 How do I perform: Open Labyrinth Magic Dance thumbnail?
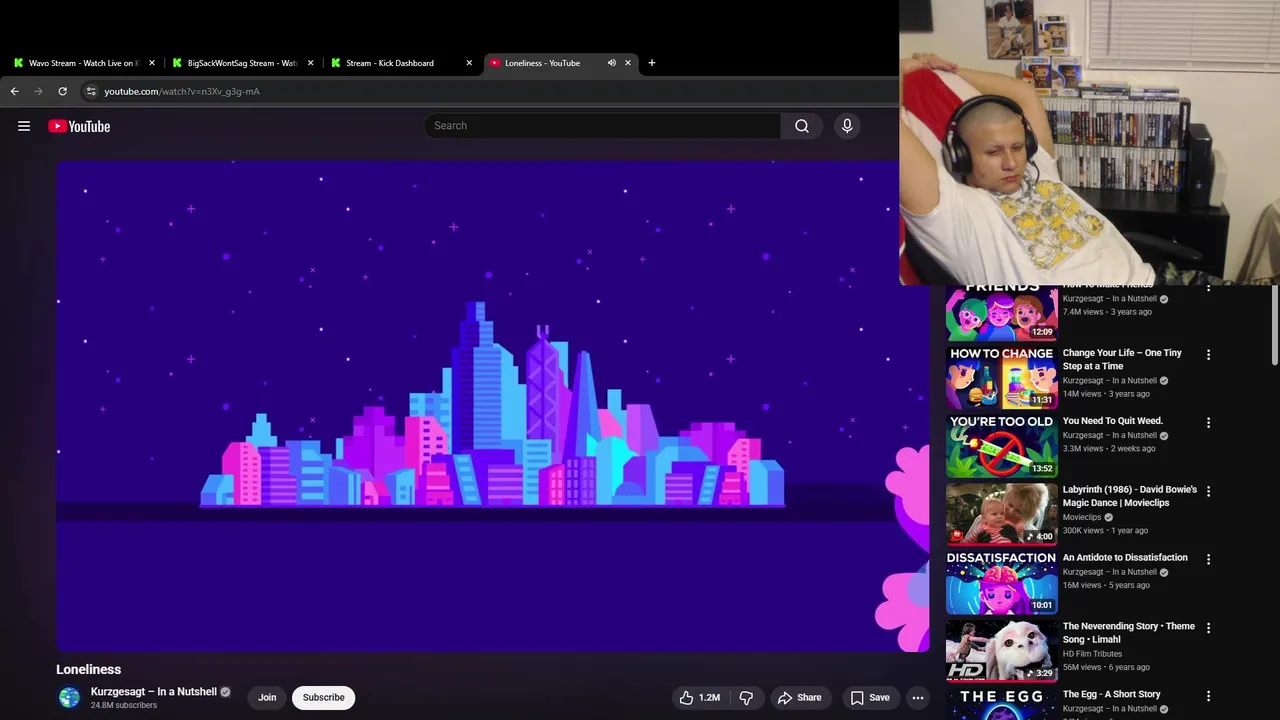point(1002,514)
